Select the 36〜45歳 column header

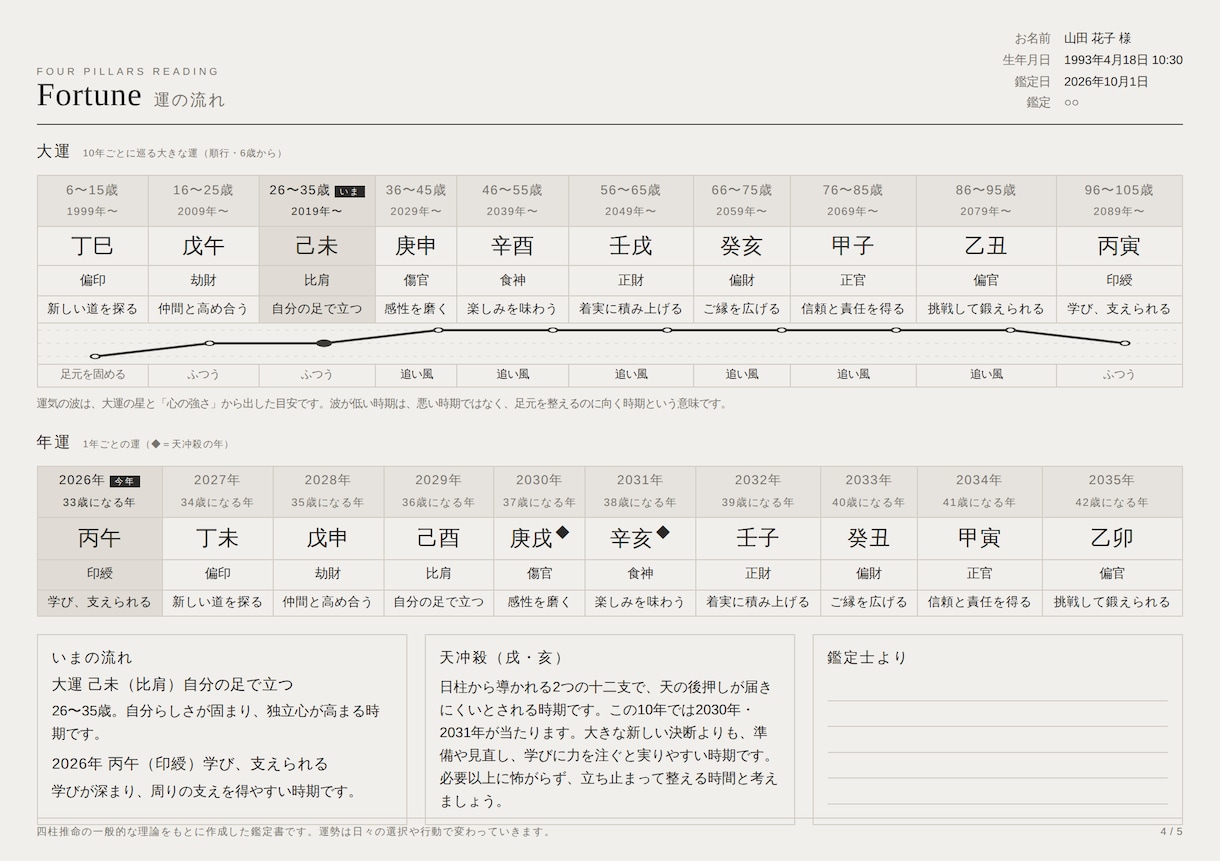[416, 201]
